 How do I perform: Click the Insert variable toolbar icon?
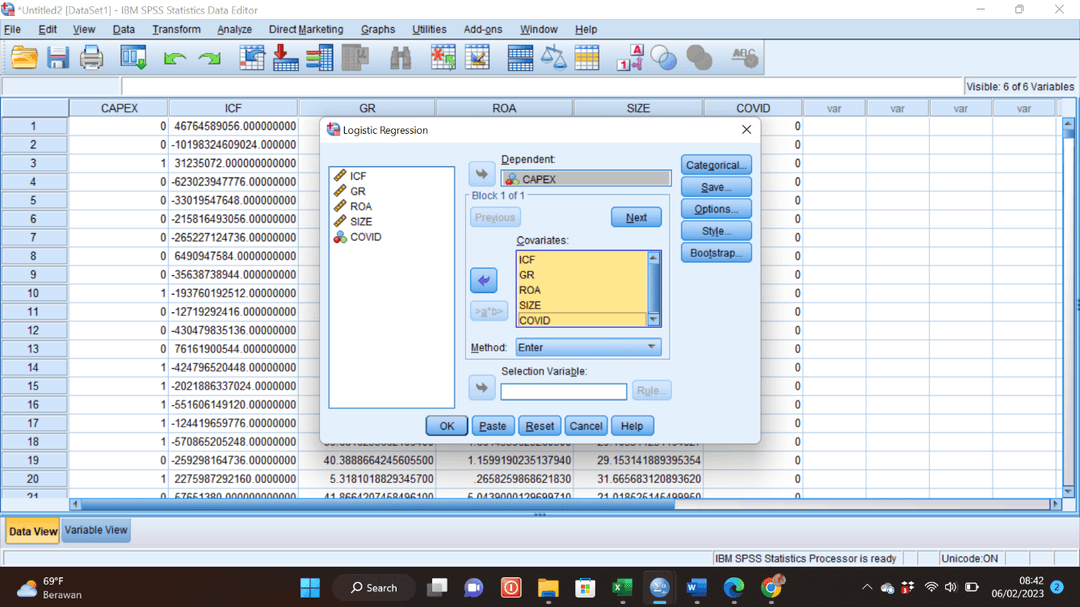click(x=477, y=58)
